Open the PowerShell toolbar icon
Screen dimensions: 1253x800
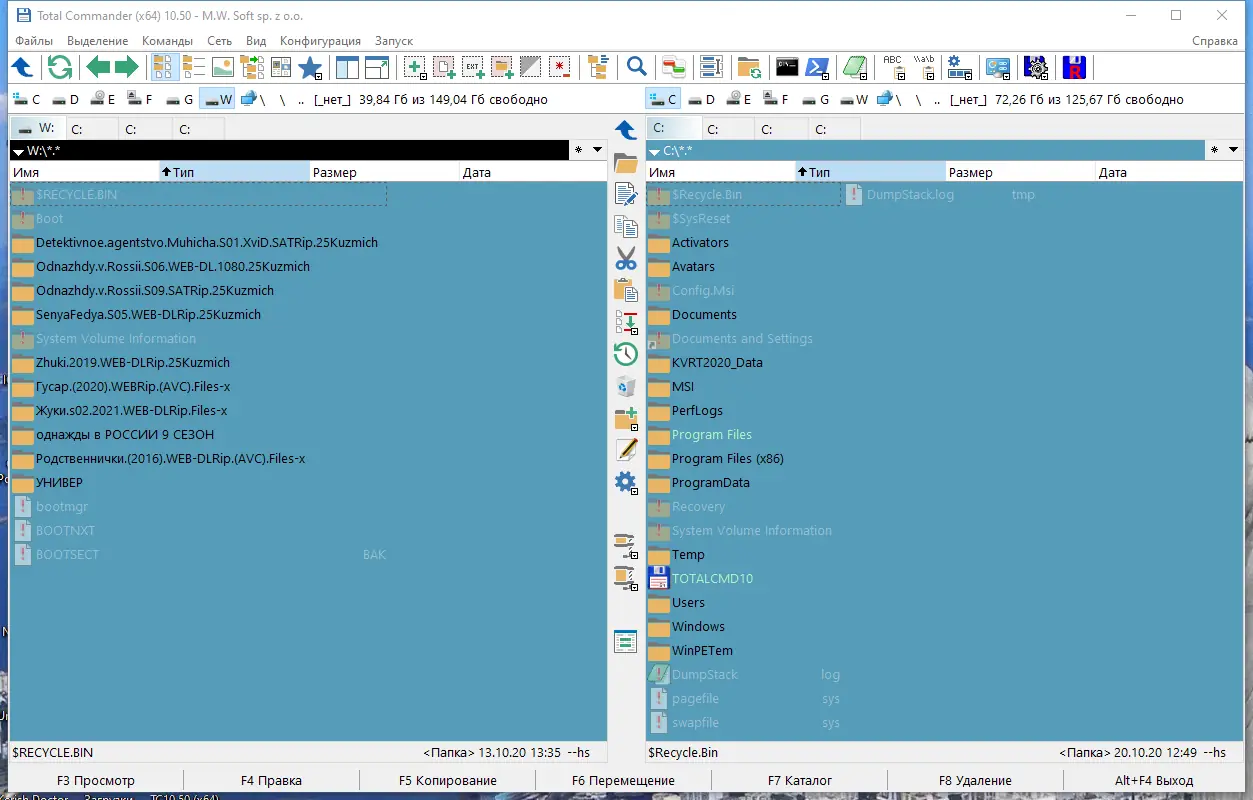[x=819, y=67]
